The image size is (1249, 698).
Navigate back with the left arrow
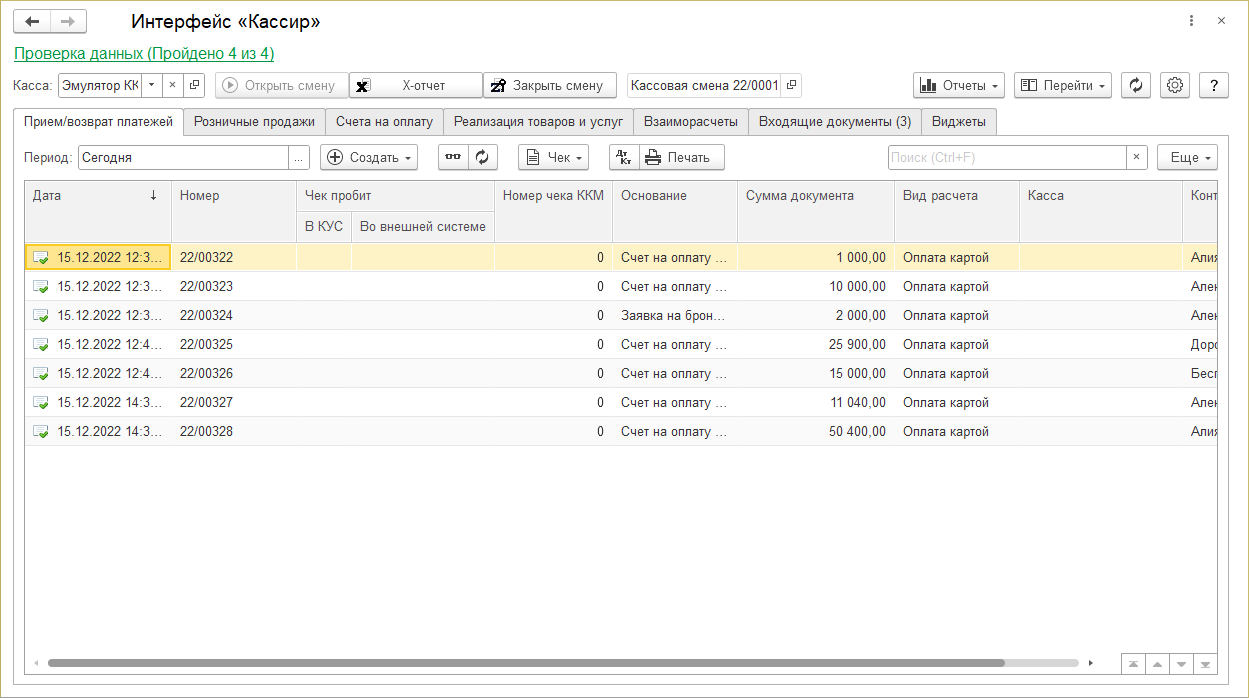click(x=32, y=21)
